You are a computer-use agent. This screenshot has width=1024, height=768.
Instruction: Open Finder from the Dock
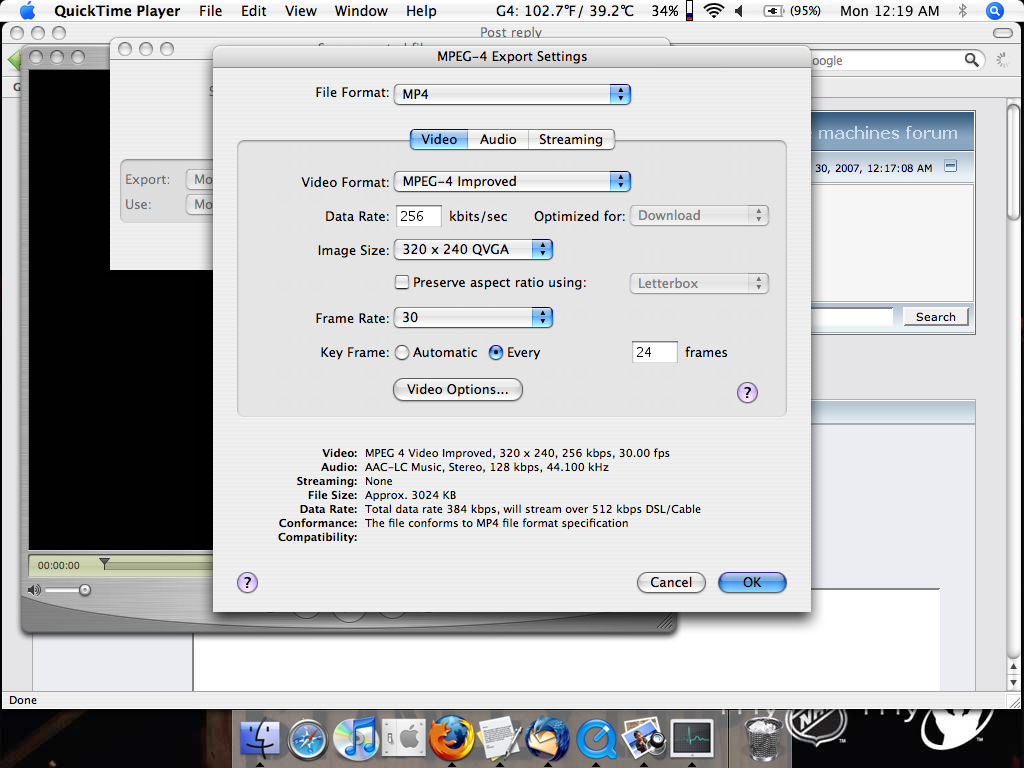[x=259, y=739]
